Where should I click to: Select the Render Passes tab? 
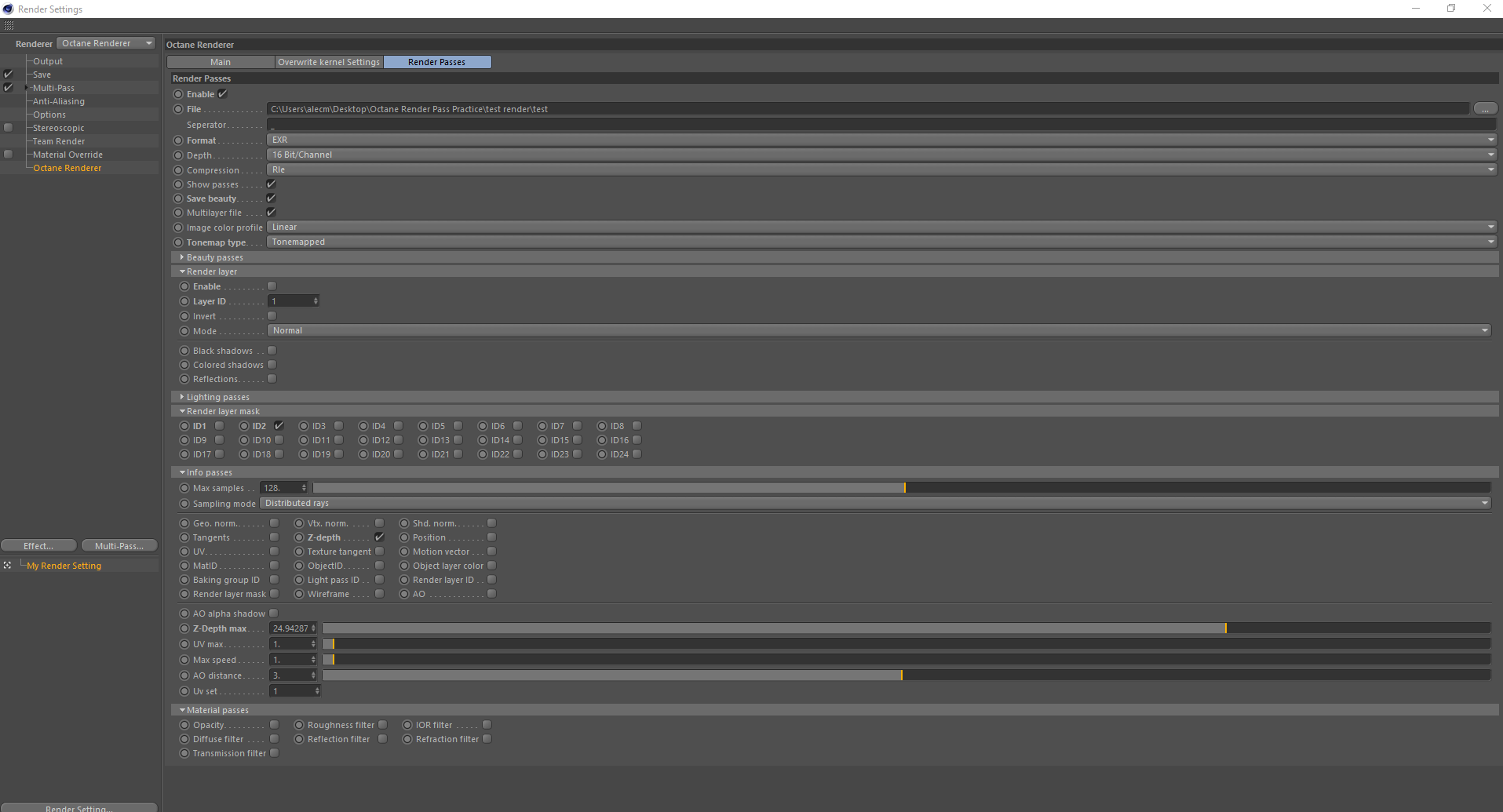(x=437, y=62)
